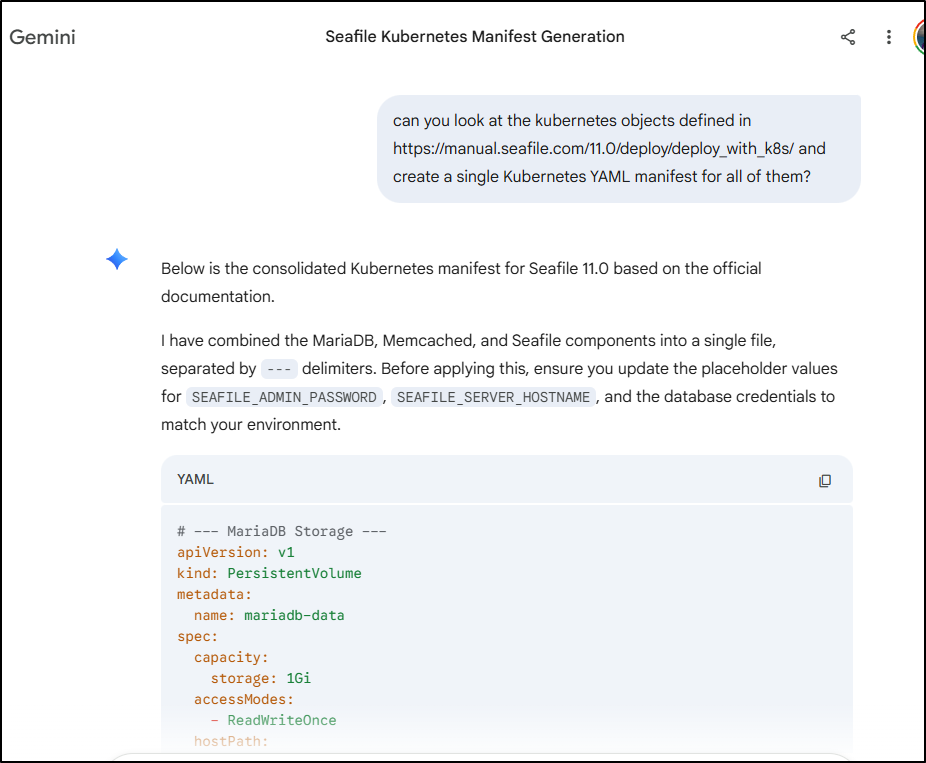The width and height of the screenshot is (926, 763).
Task: Click the manual.seafile.com URL in the prompt
Action: click(594, 149)
